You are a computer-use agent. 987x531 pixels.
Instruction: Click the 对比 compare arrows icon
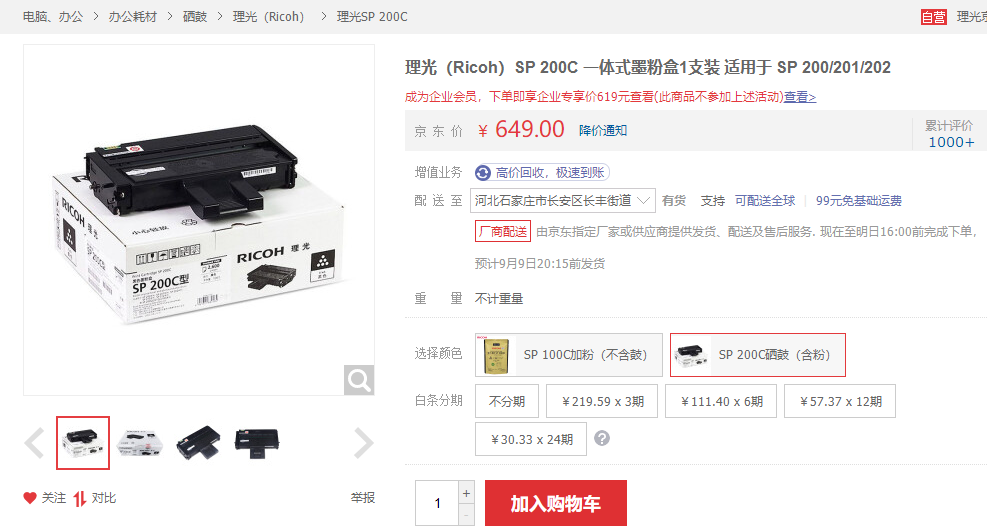click(79, 498)
